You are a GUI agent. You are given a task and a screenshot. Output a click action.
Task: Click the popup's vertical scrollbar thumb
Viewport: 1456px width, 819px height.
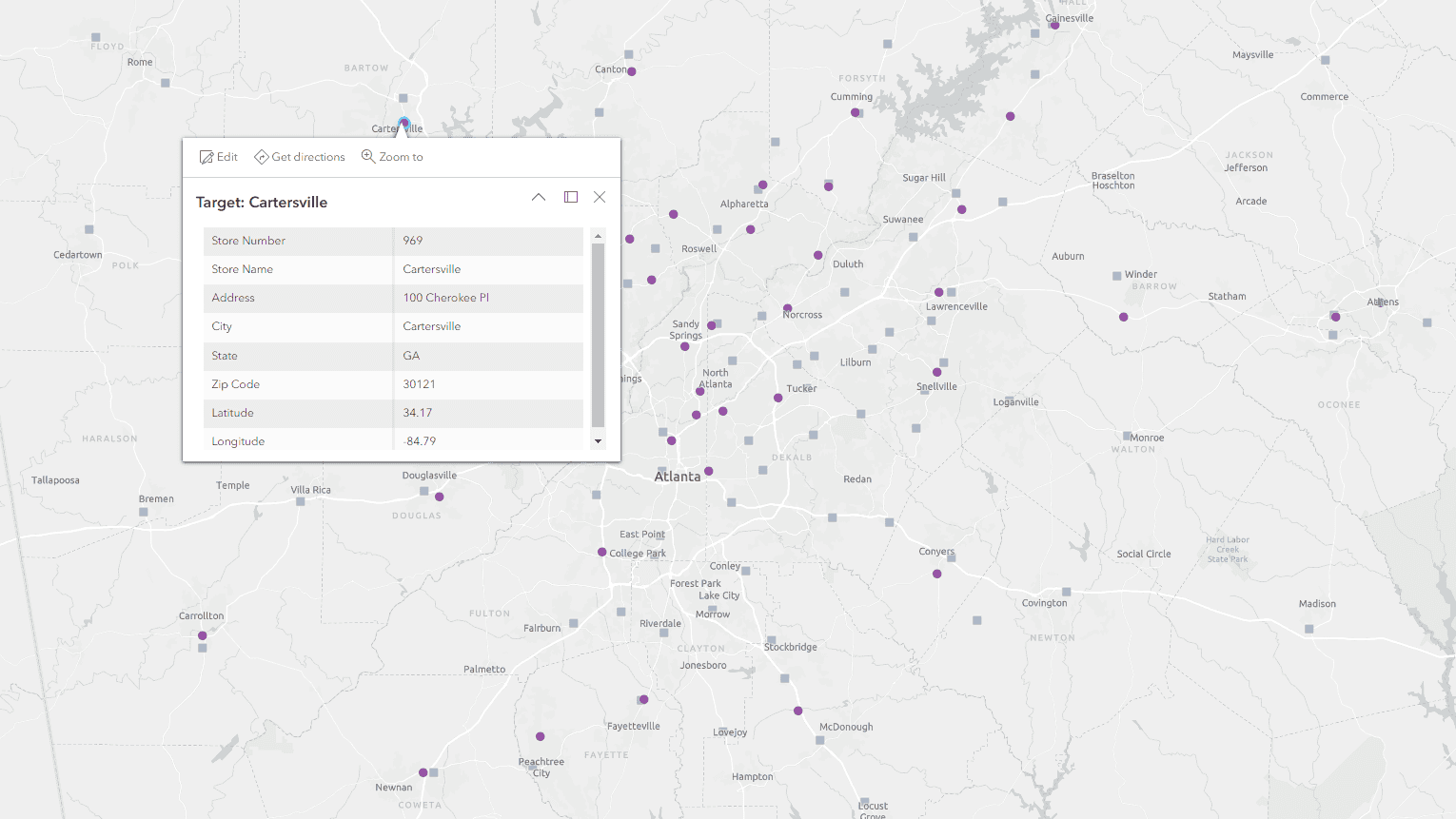pyautogui.click(x=598, y=333)
